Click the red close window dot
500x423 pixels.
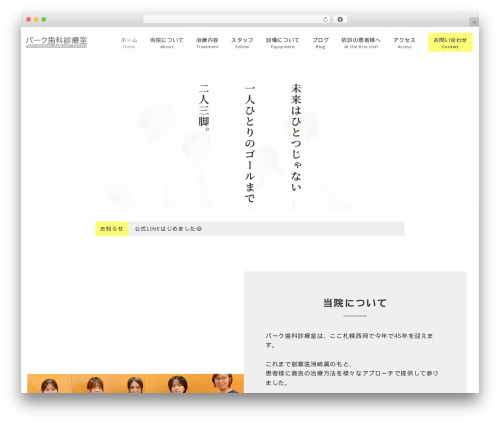29,19
